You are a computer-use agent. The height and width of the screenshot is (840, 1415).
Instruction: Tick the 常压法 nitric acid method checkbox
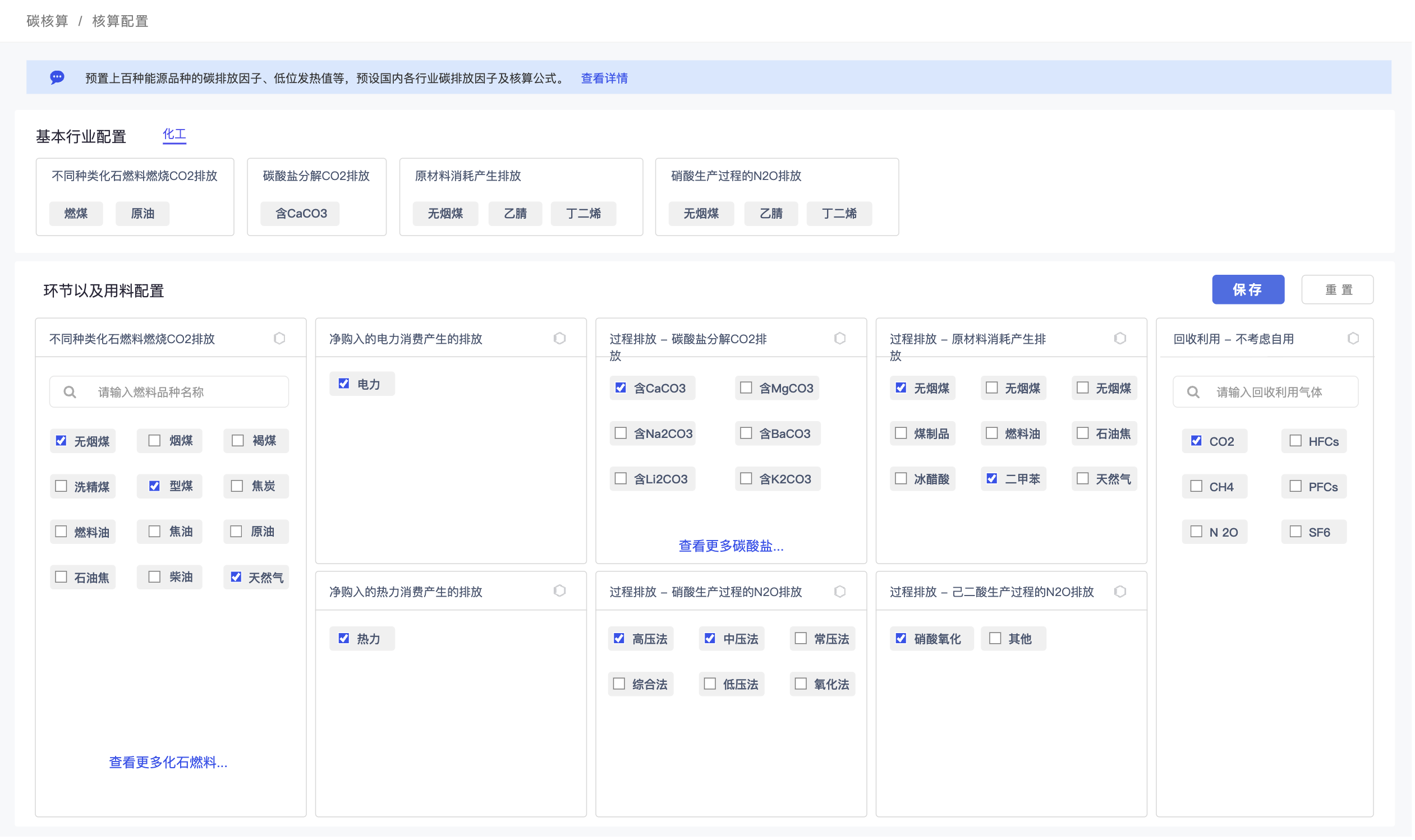pyautogui.click(x=802, y=640)
